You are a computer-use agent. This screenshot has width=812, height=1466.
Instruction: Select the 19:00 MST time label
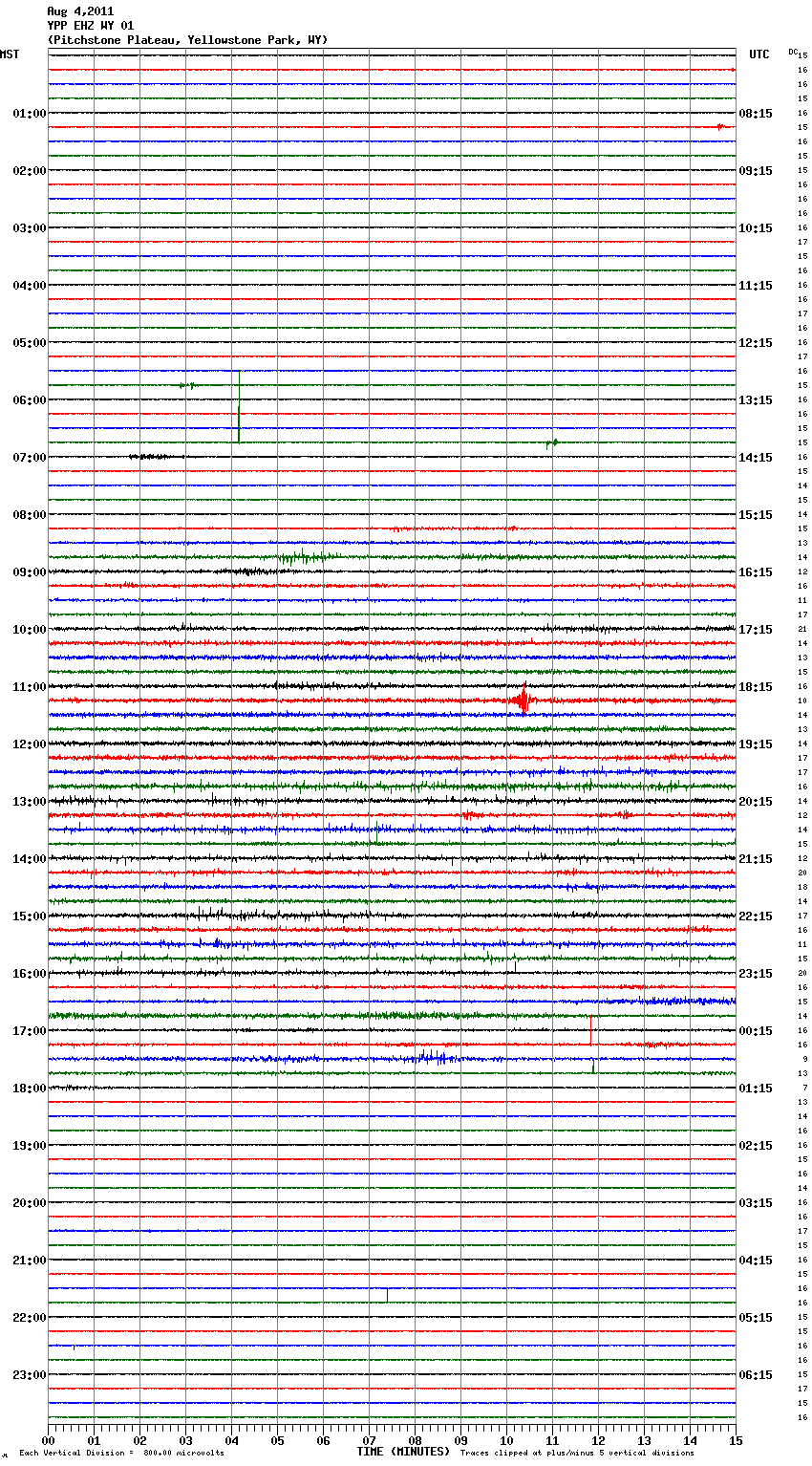click(x=30, y=1146)
